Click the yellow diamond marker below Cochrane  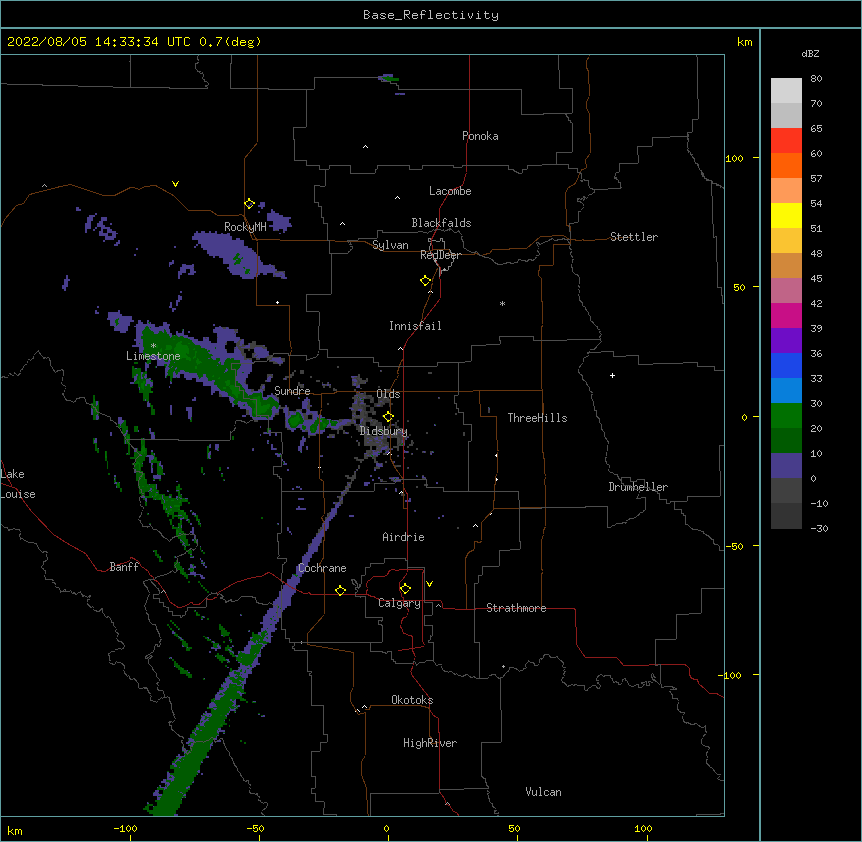pyautogui.click(x=340, y=590)
